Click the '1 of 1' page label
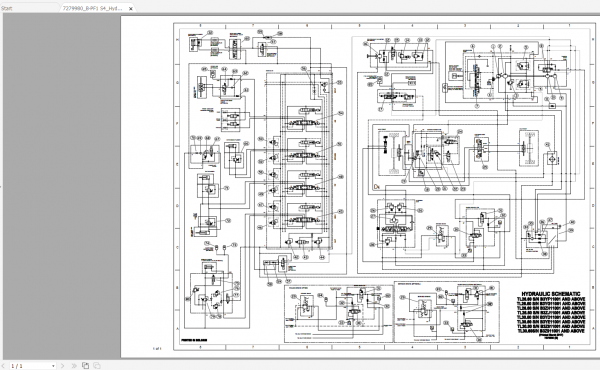The height and width of the screenshot is (370, 600). point(157,349)
